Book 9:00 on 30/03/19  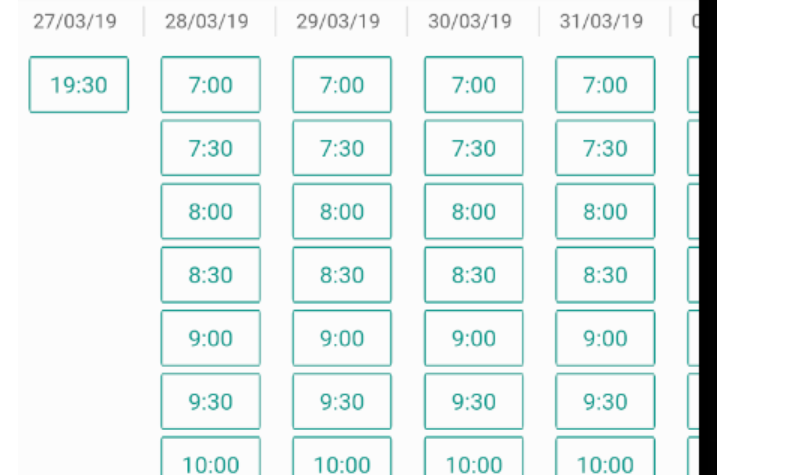coord(474,338)
